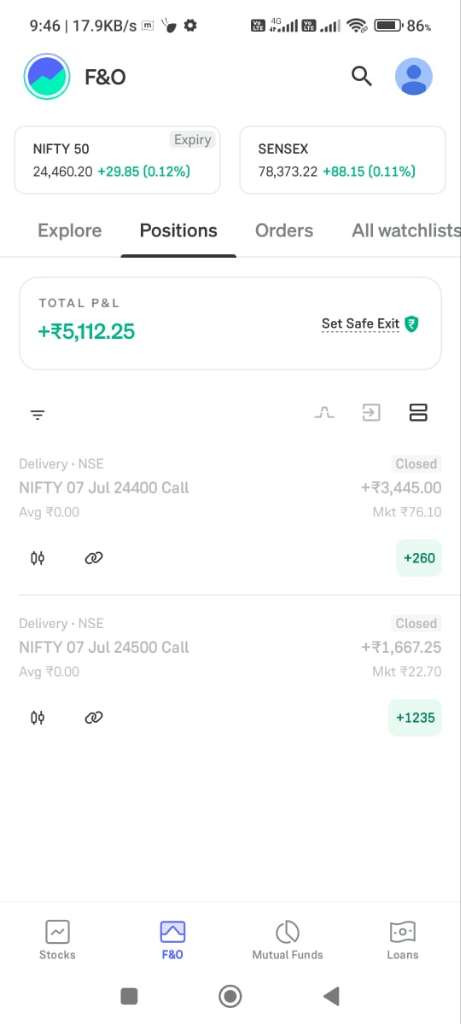This screenshot has height=1024, width=461.
Task: Switch to the Orders tab
Action: 284,231
